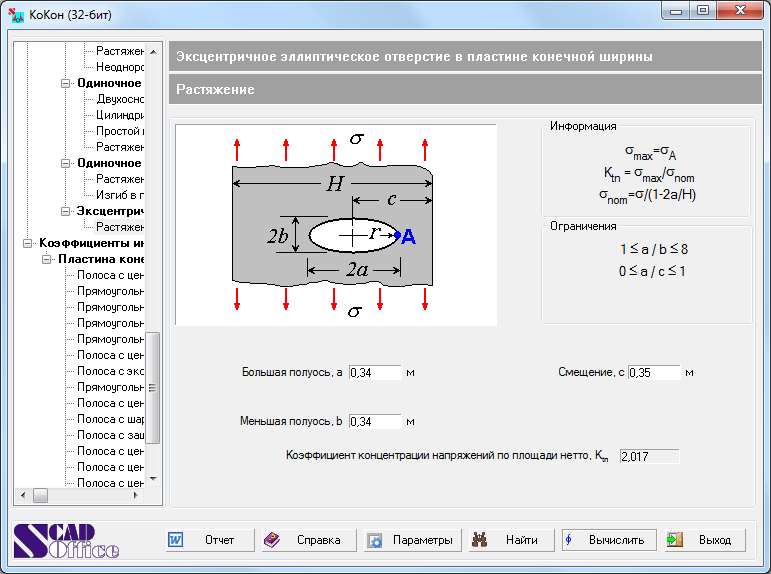
Task: Select the Изгиб в tree item
Action: pos(120,195)
